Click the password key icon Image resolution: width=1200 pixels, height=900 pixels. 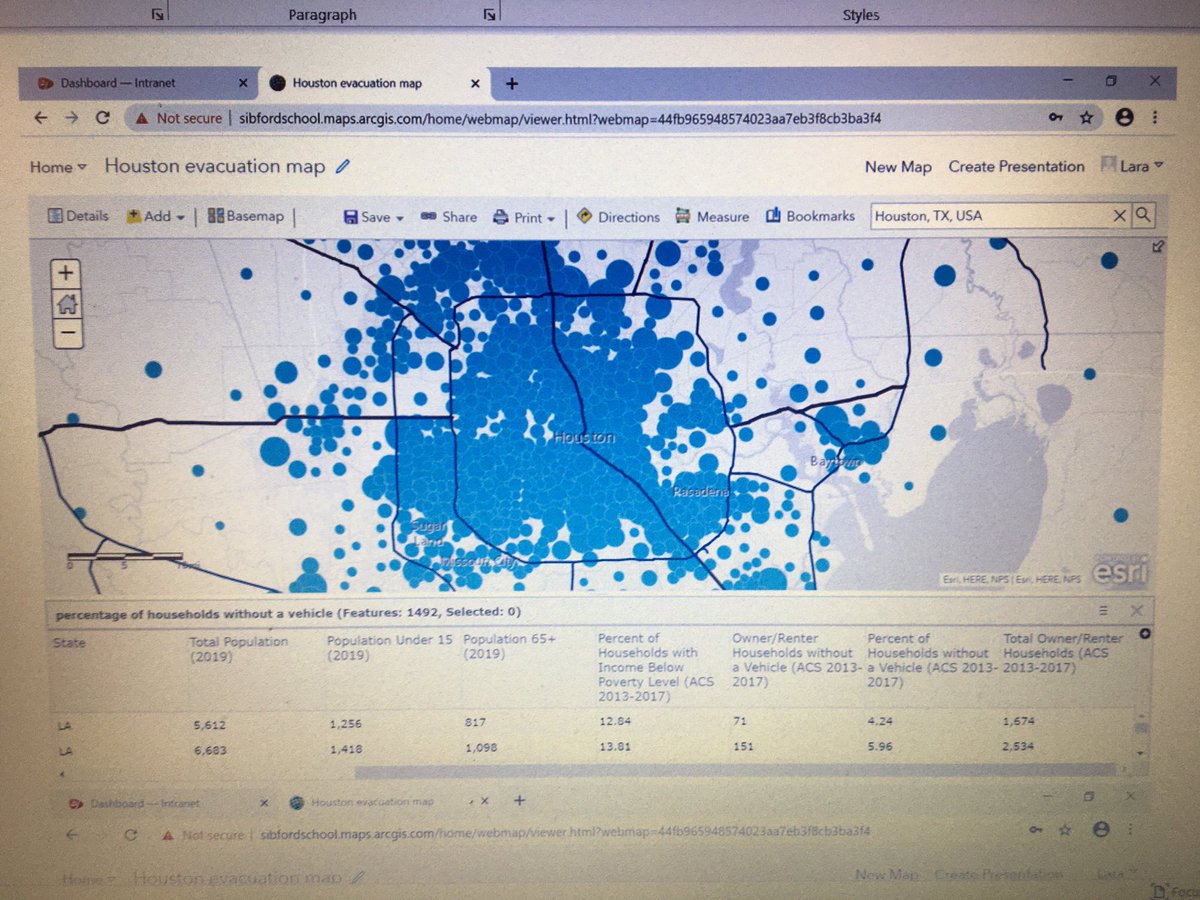coord(1057,118)
